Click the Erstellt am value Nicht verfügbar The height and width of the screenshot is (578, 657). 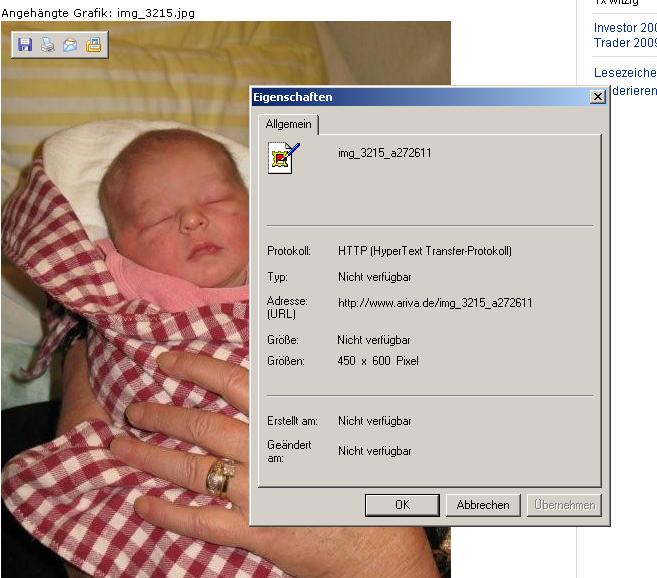(375, 421)
